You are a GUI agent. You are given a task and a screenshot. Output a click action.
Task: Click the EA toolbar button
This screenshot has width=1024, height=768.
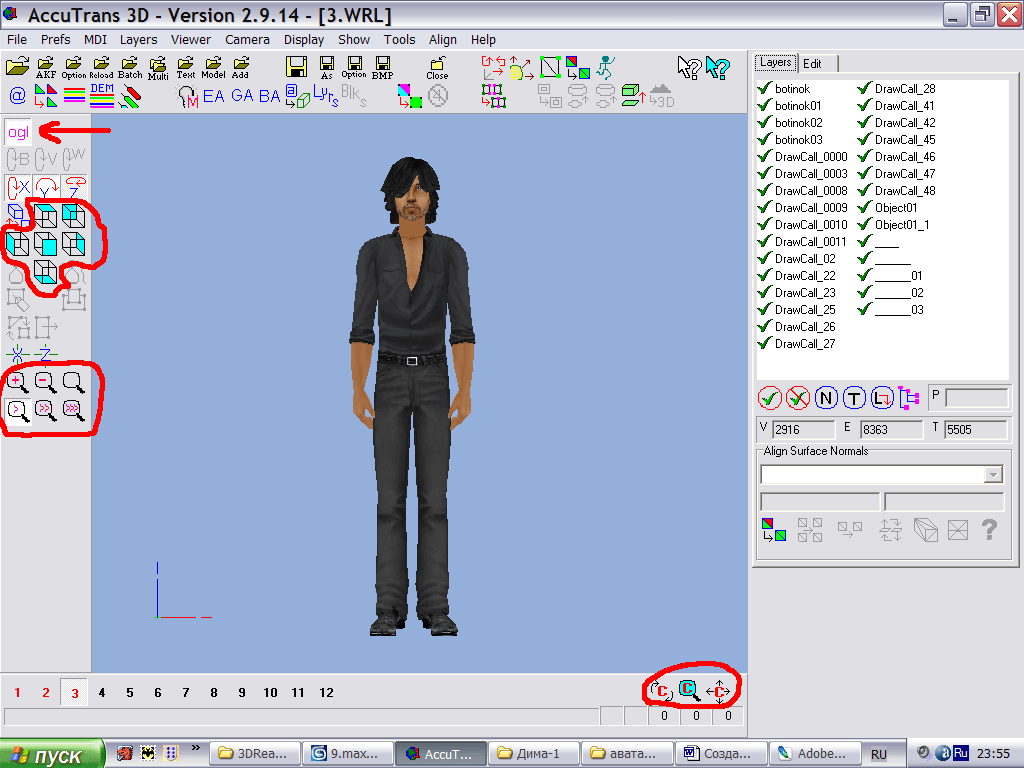[x=214, y=96]
